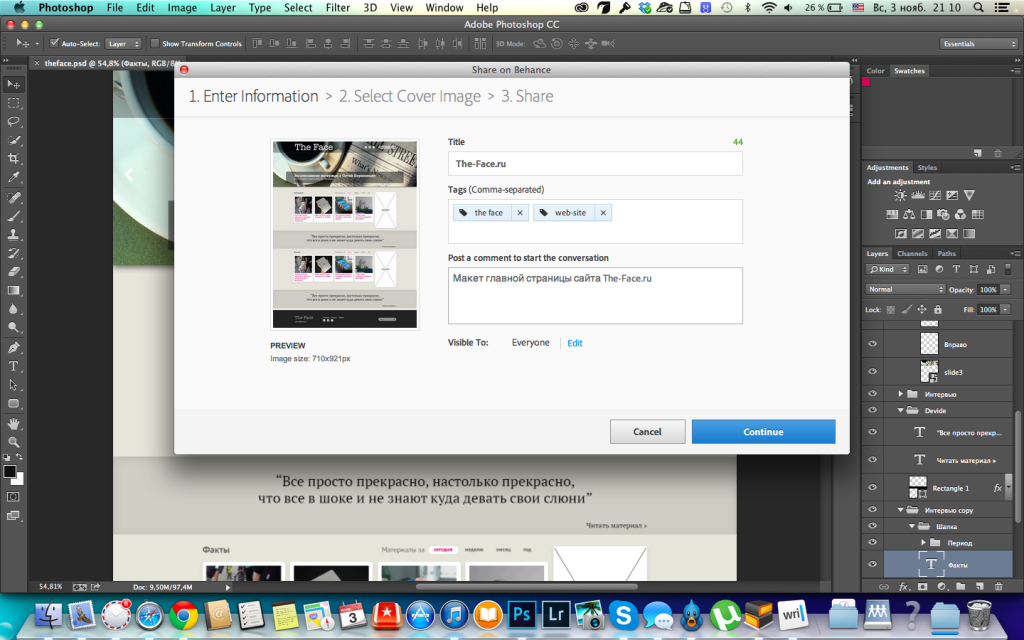Image resolution: width=1024 pixels, height=640 pixels.
Task: Click the Lock all layer icon
Action: point(938,310)
